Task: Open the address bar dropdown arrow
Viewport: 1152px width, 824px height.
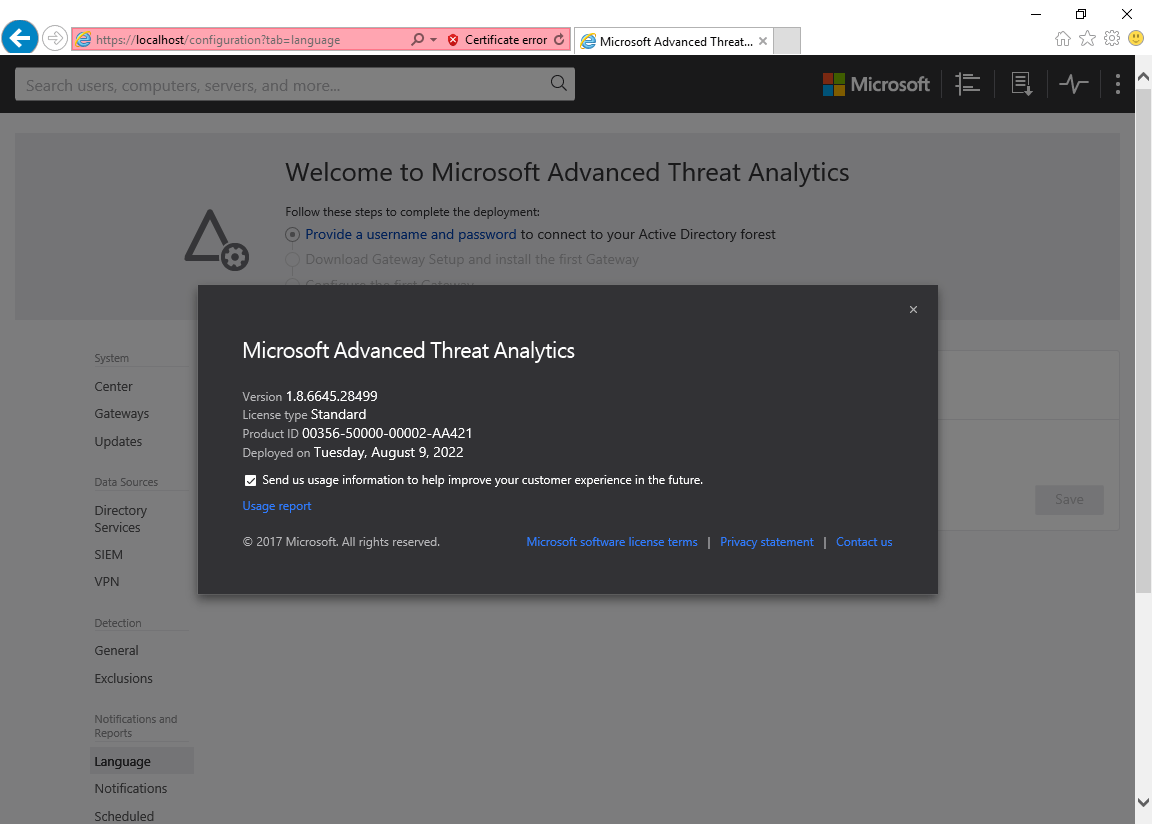Action: pyautogui.click(x=433, y=40)
